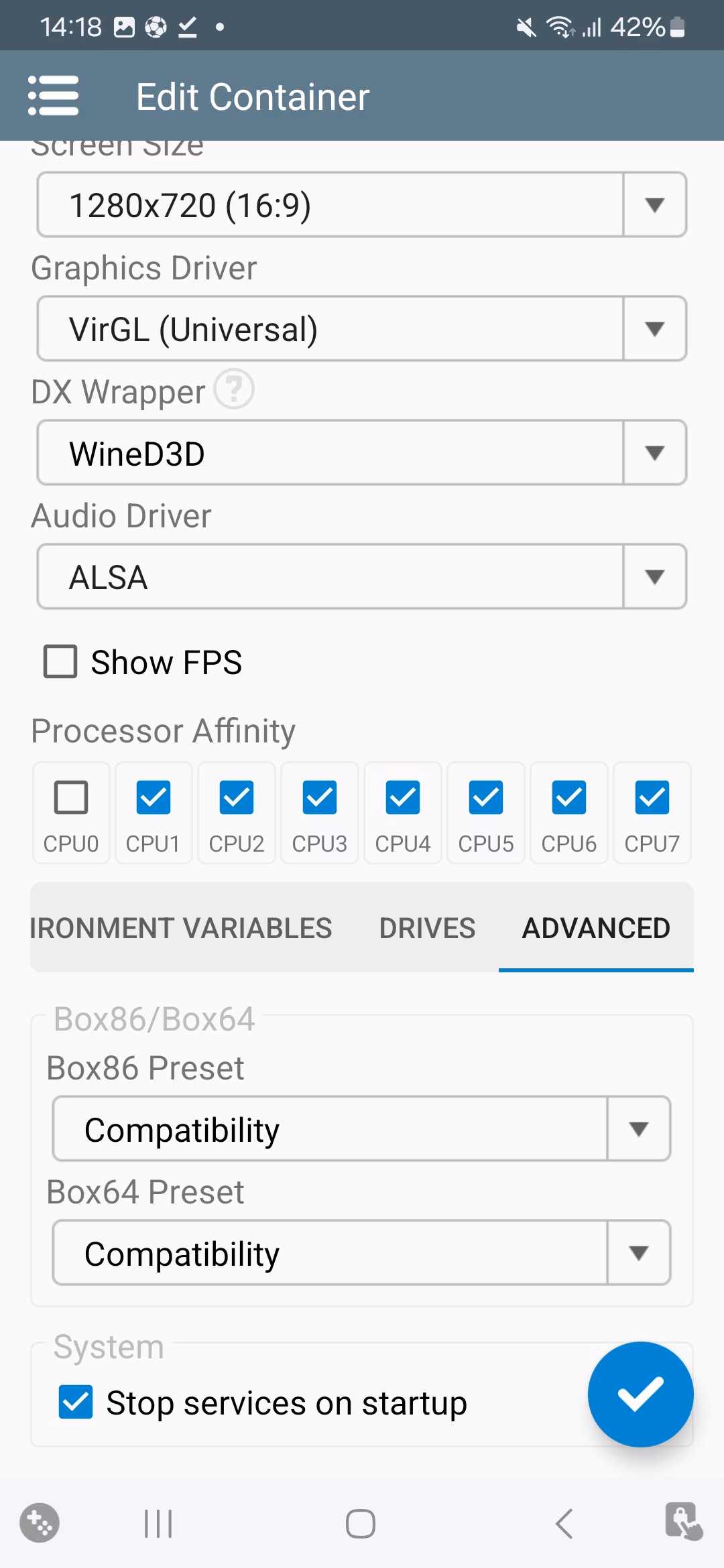Expand the Box64 Preset dropdown
Image resolution: width=724 pixels, height=1568 pixels.
pyautogui.click(x=362, y=1253)
